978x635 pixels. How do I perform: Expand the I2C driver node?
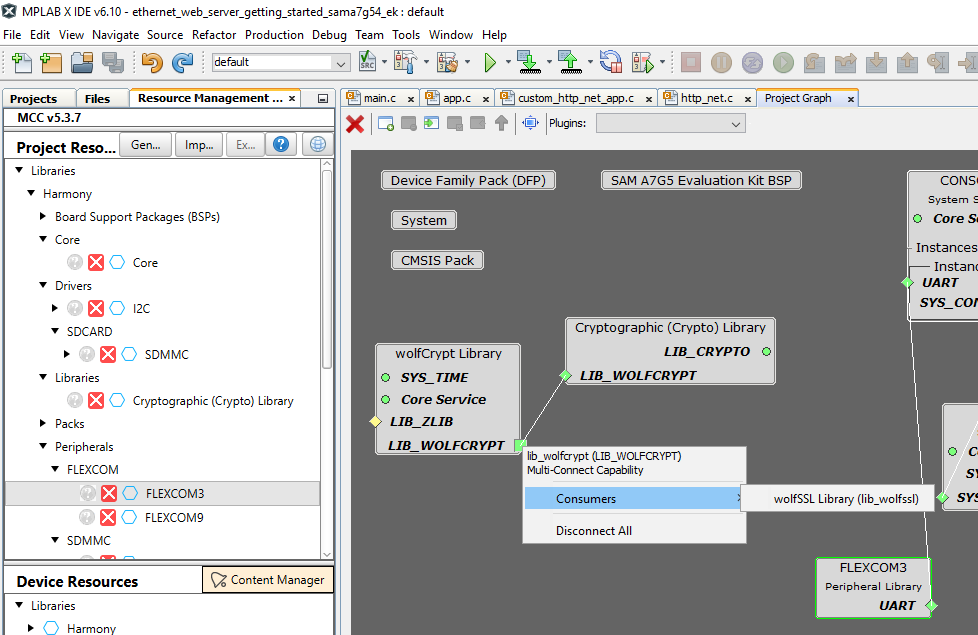55,308
